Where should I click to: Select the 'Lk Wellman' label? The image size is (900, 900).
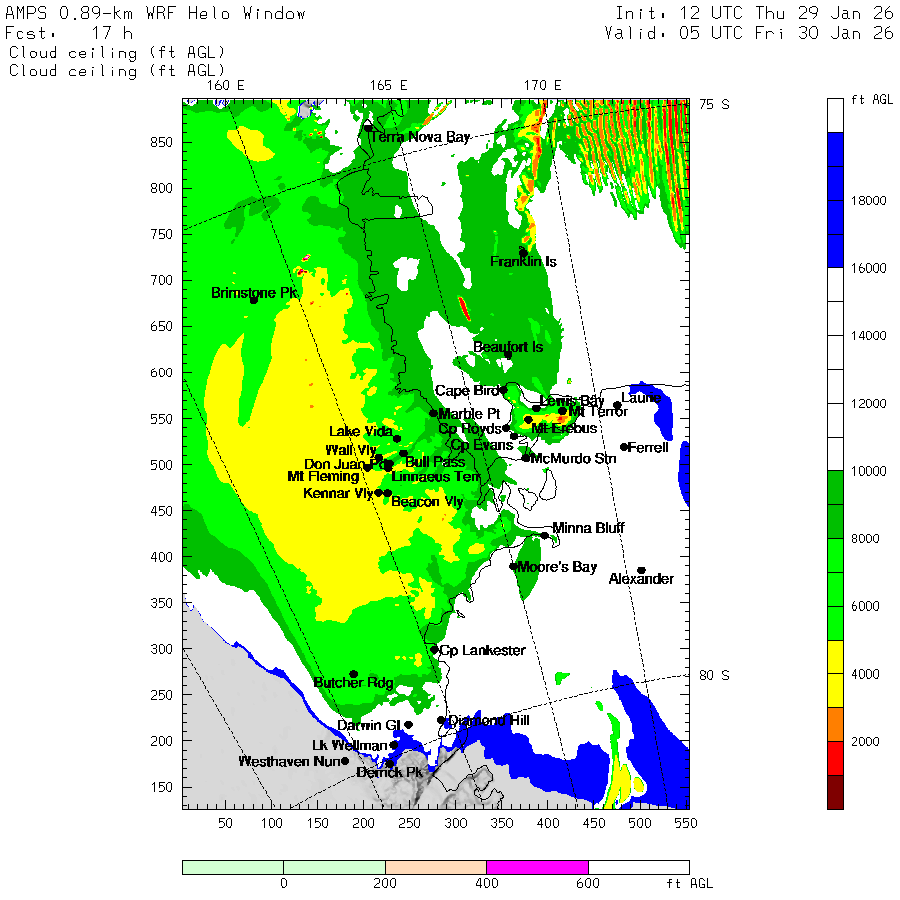[350, 745]
